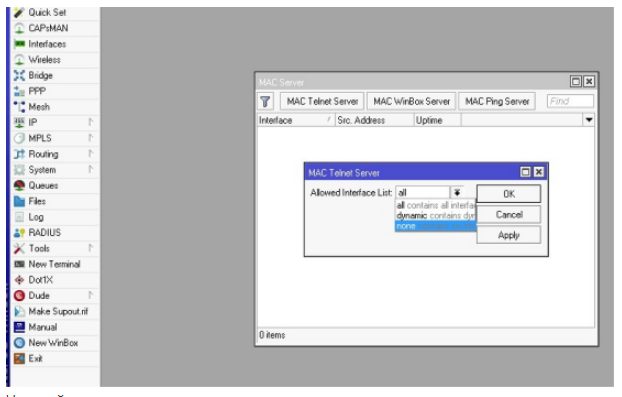Maximize the MAC Telnet Server dialog

[525, 172]
